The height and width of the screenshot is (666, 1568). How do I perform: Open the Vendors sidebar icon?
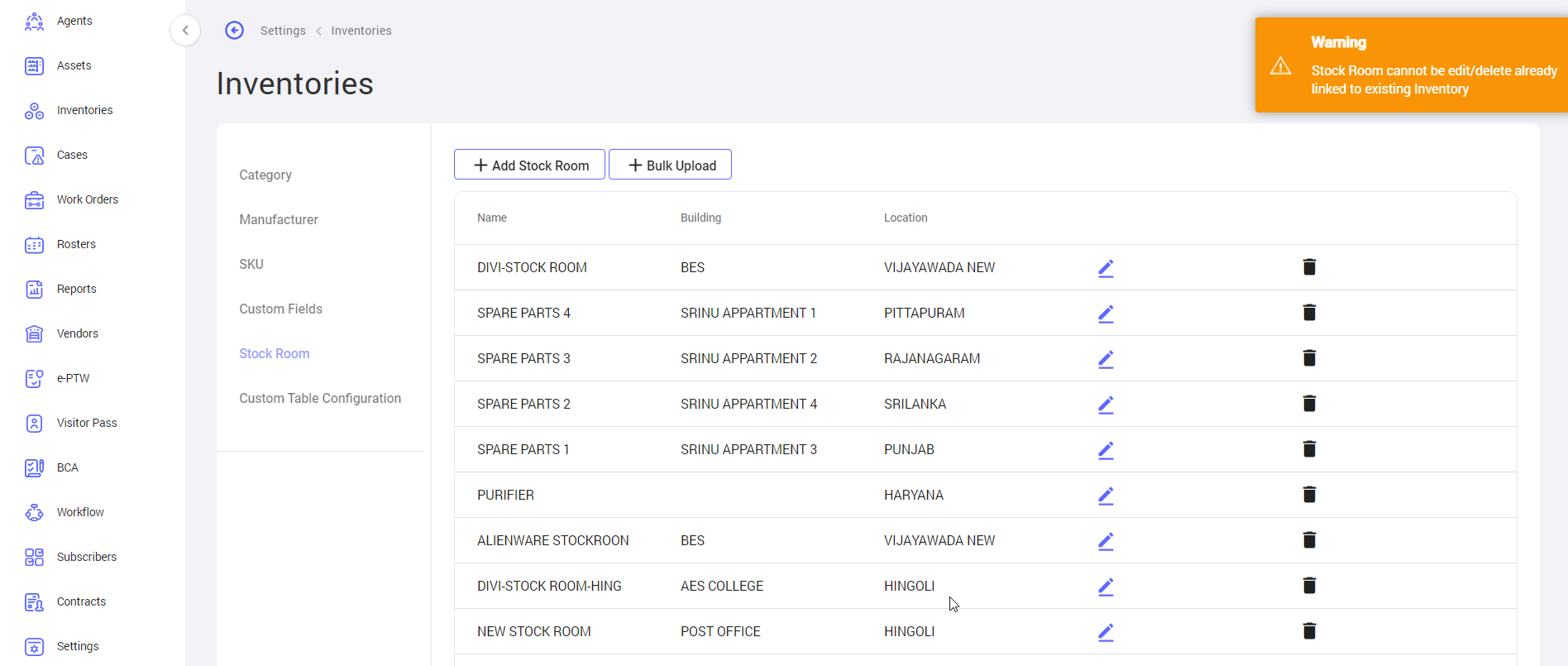[x=34, y=334]
